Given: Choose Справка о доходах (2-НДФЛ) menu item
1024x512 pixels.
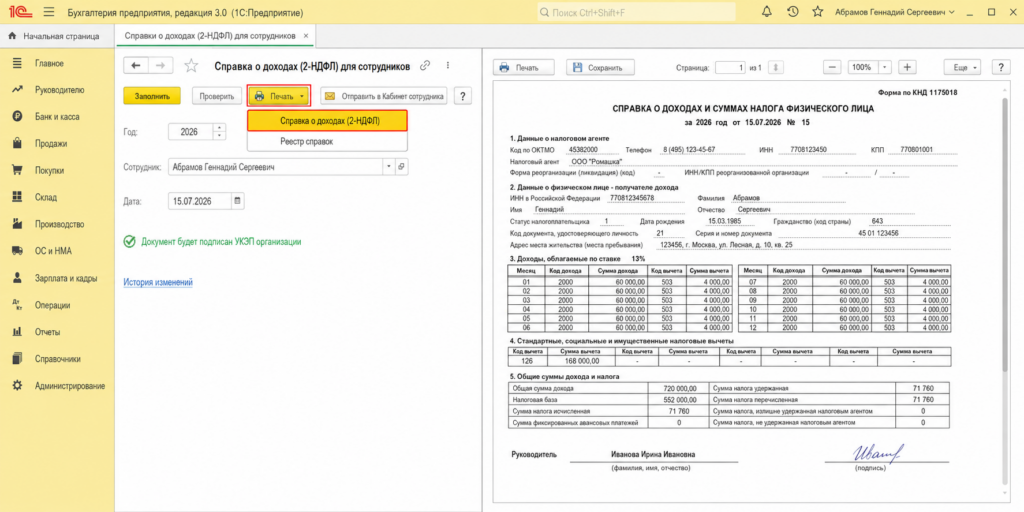Looking at the screenshot, I should pos(327,121).
